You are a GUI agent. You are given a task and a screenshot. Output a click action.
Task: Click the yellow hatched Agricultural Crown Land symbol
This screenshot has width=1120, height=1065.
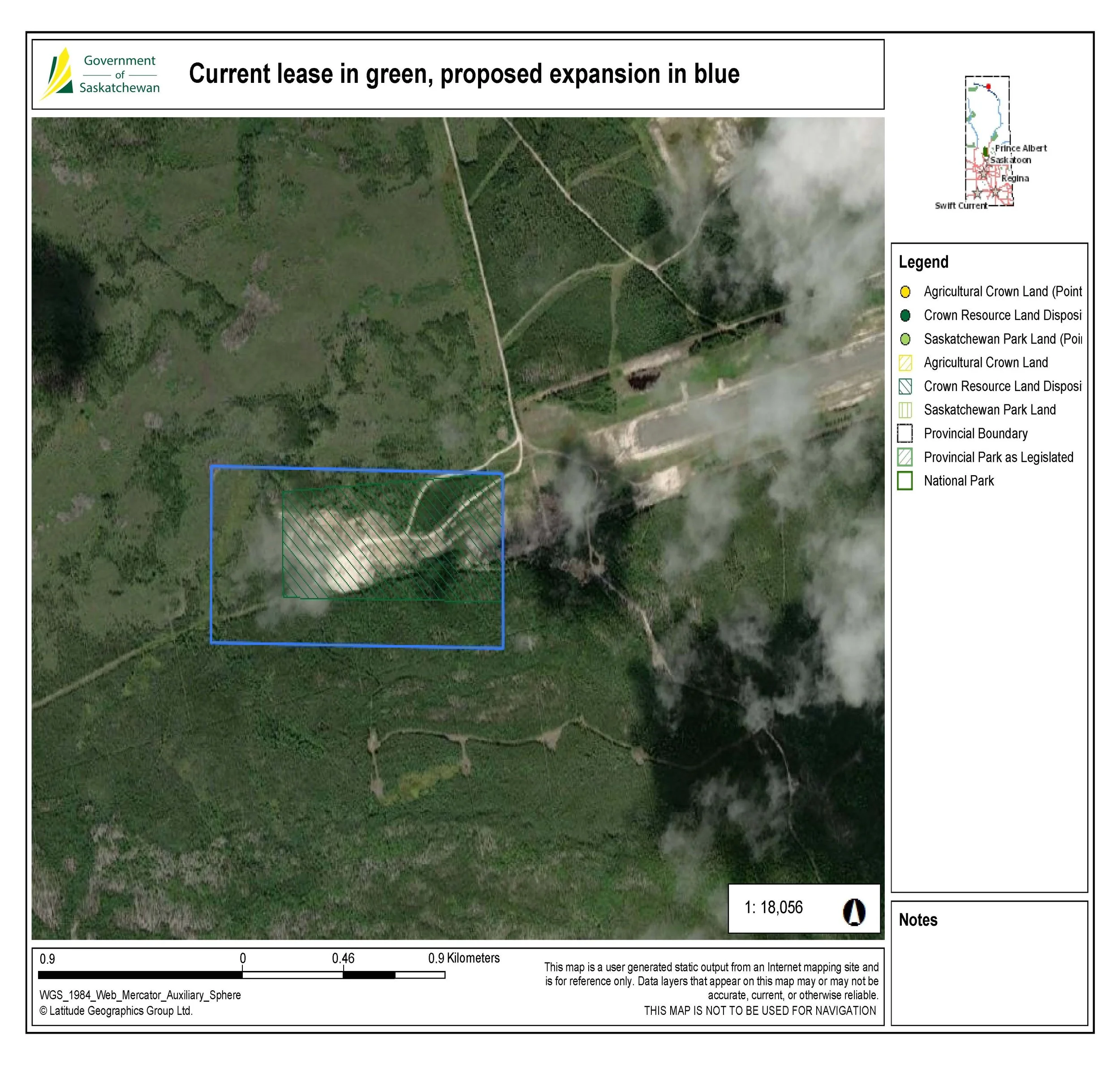point(905,363)
